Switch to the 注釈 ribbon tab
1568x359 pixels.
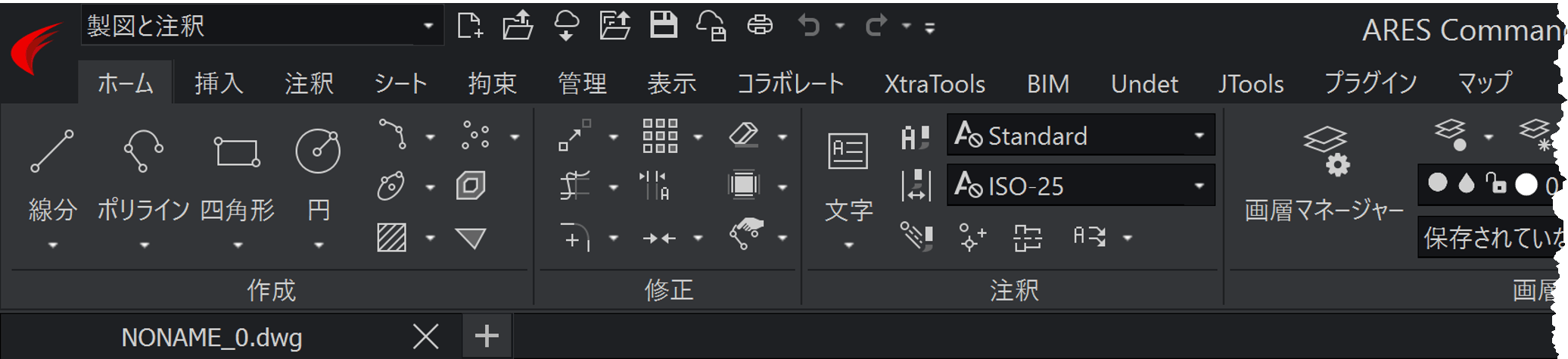[309, 83]
